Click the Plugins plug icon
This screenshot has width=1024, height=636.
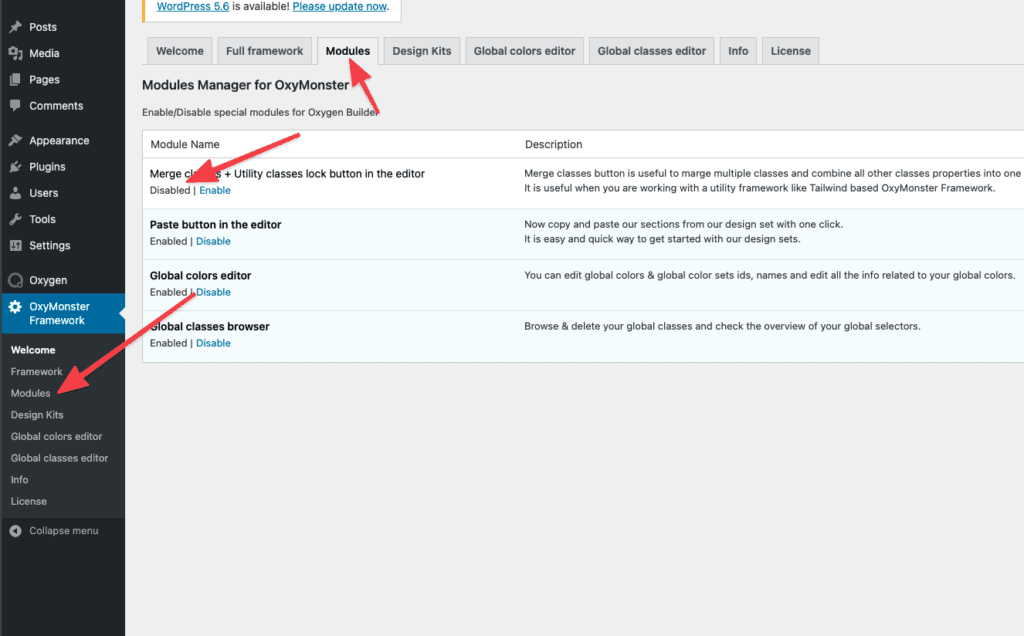click(16, 167)
